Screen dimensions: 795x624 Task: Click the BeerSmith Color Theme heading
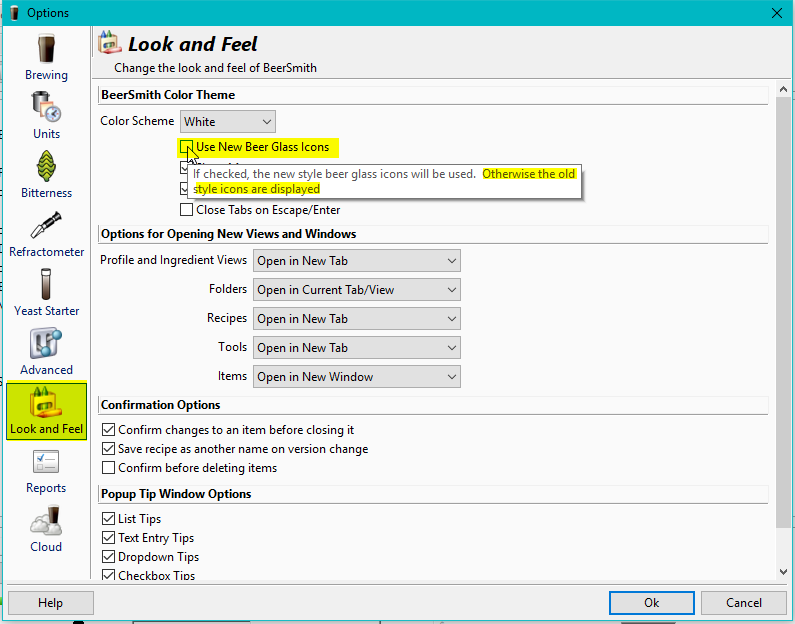[x=168, y=95]
